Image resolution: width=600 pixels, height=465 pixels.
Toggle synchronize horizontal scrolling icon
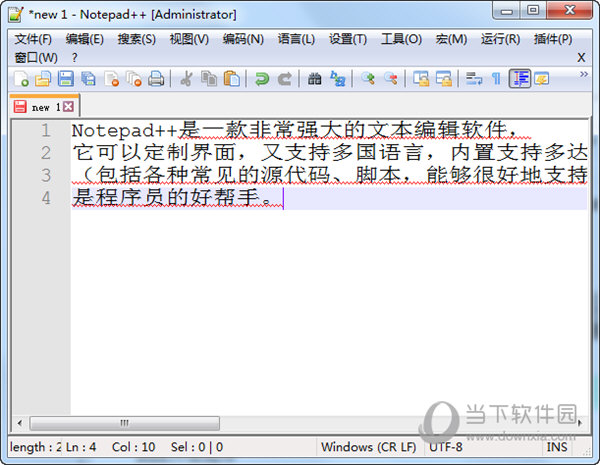[x=444, y=79]
